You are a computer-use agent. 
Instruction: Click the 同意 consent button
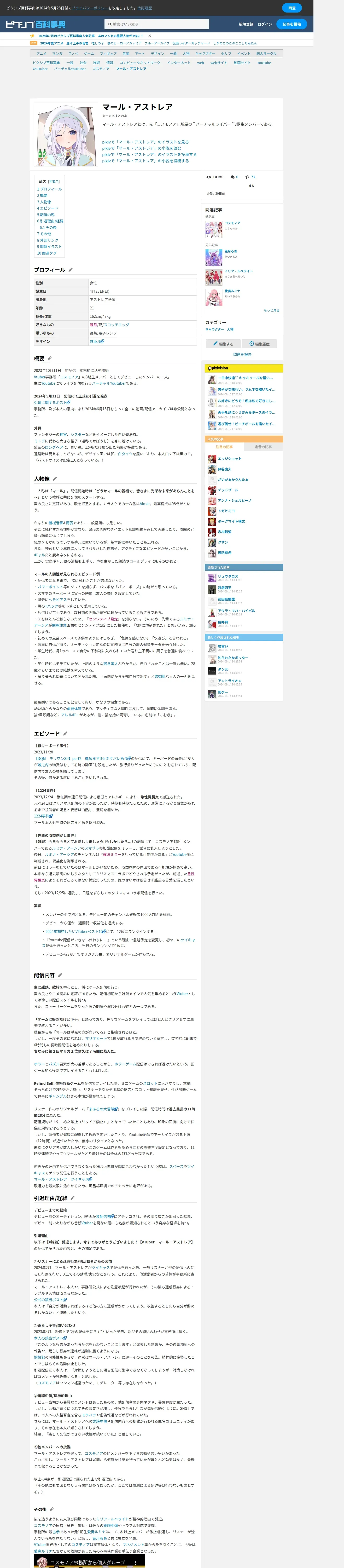click(x=292, y=8)
